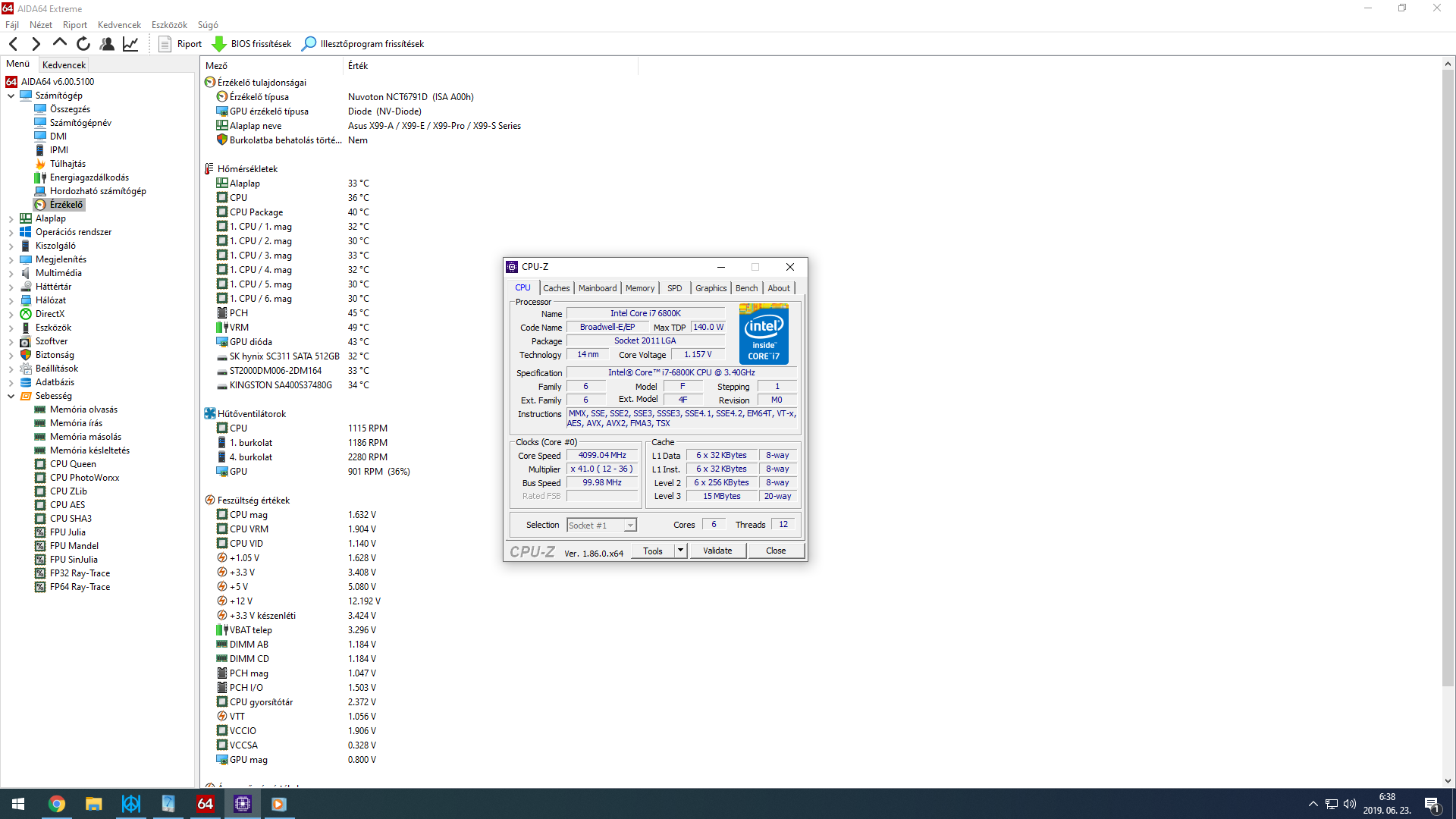
Task: Select the Memória olvasás benchmark
Action: click(83, 409)
